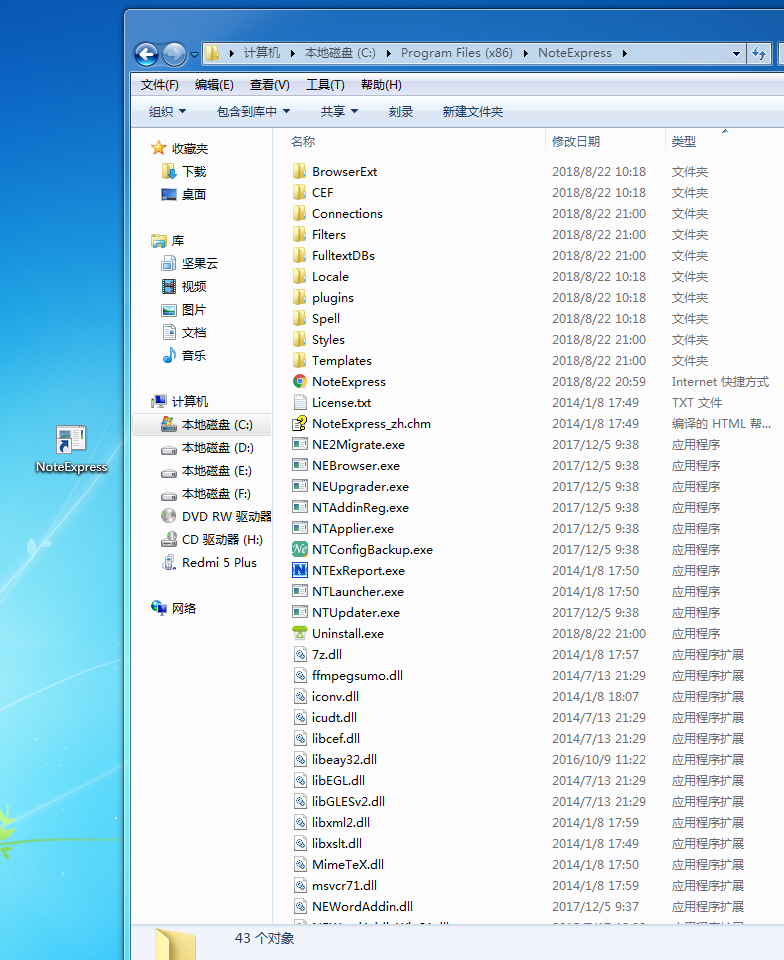Select 本地磁盘 (F:) drive
784x960 pixels.
click(206, 493)
